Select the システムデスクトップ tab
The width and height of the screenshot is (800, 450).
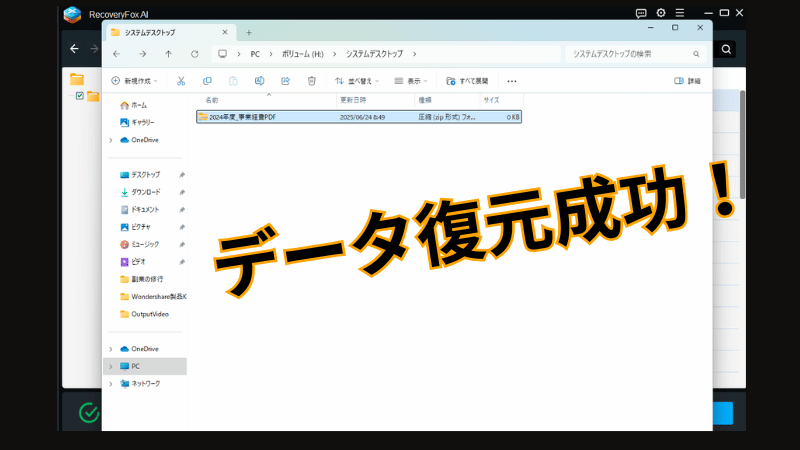165,32
